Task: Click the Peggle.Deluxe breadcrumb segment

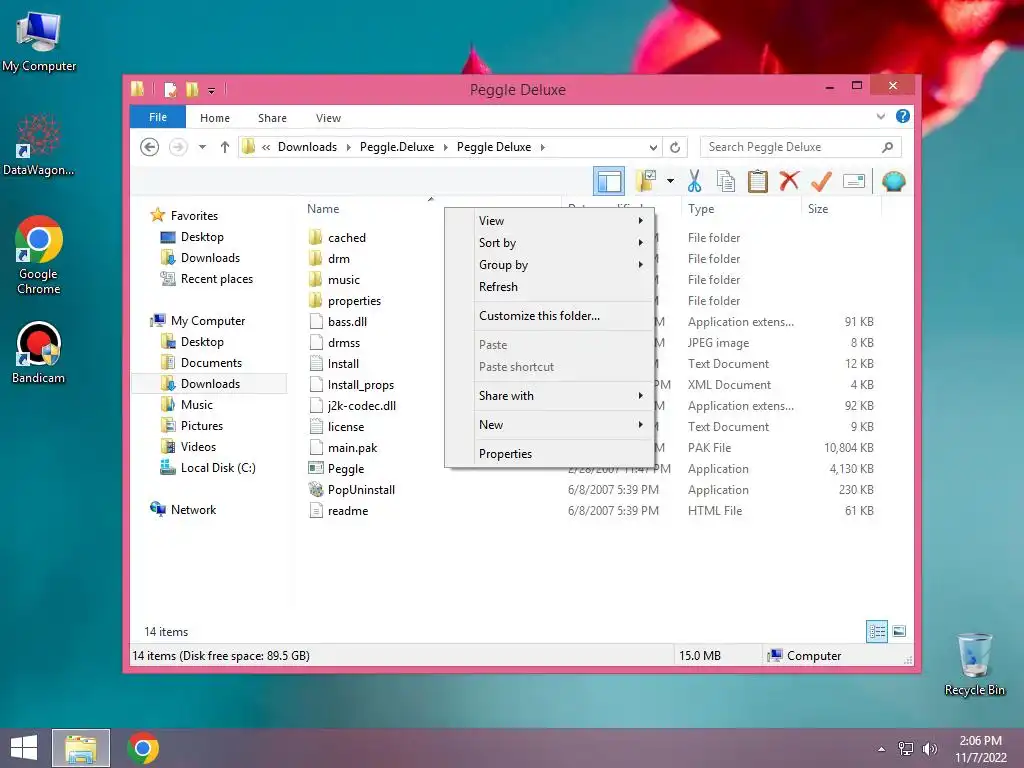Action: click(x=396, y=147)
